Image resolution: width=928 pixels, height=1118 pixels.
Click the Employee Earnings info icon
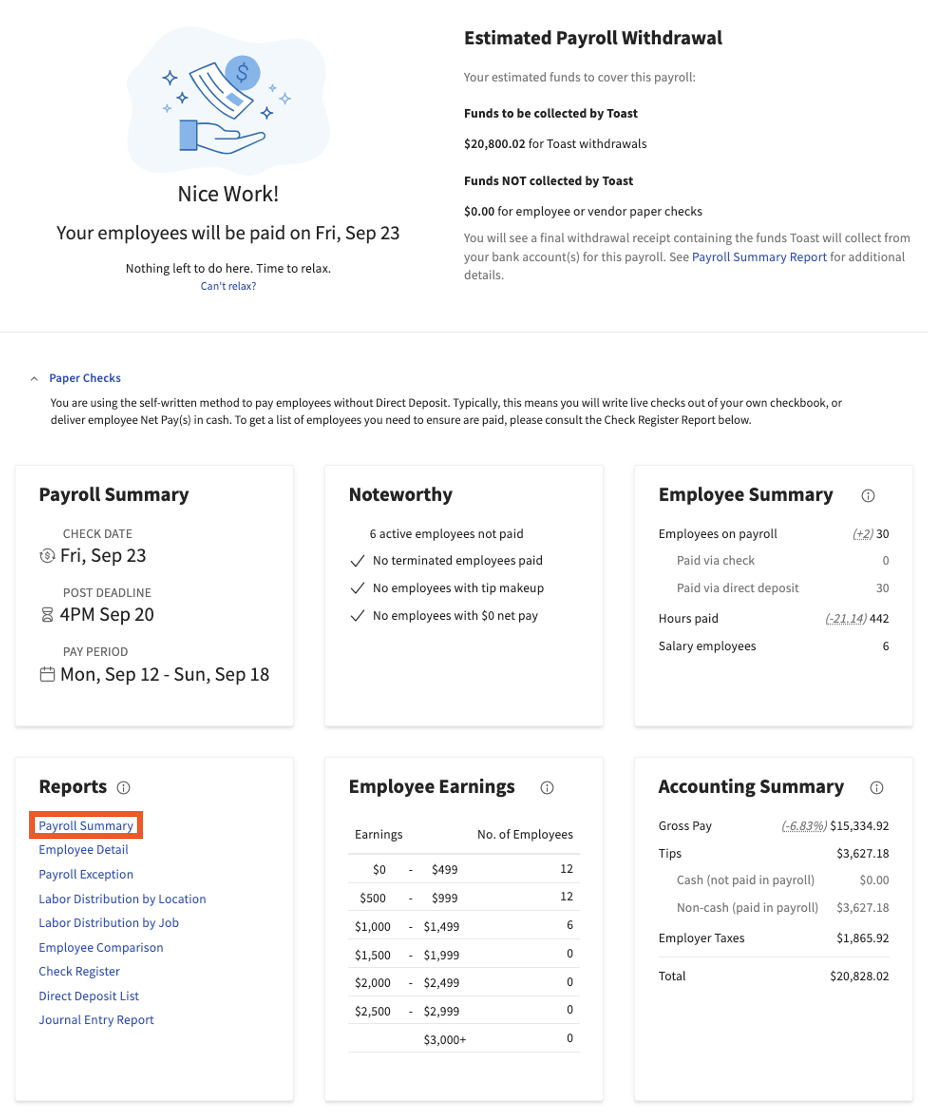click(546, 788)
